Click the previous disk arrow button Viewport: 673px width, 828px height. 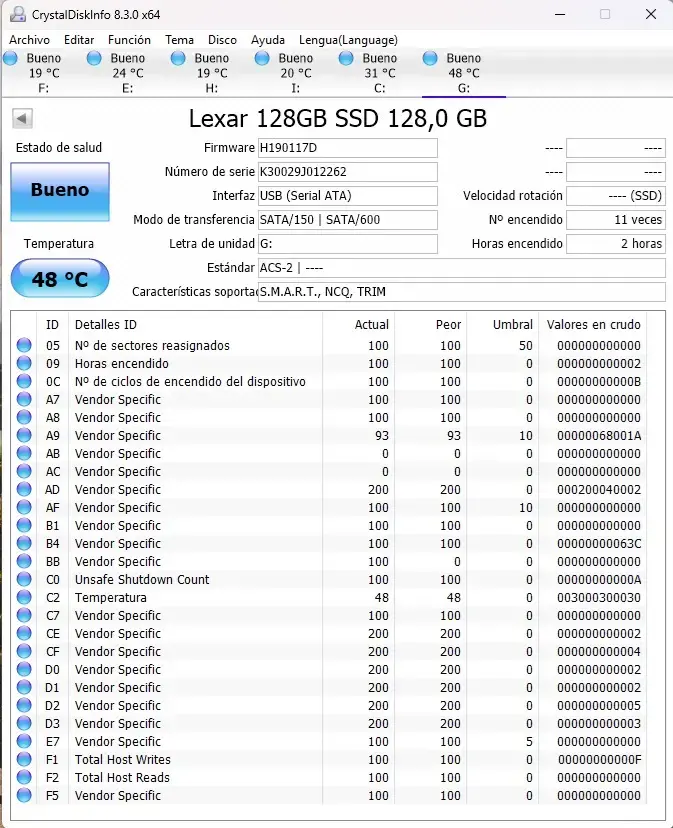22,118
